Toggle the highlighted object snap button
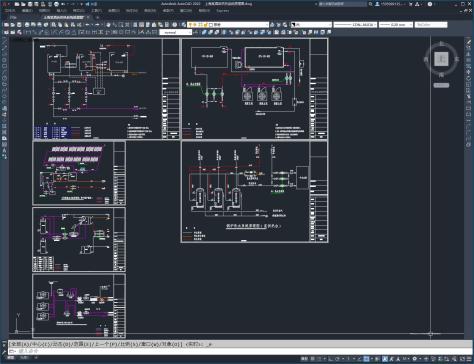 point(367,359)
